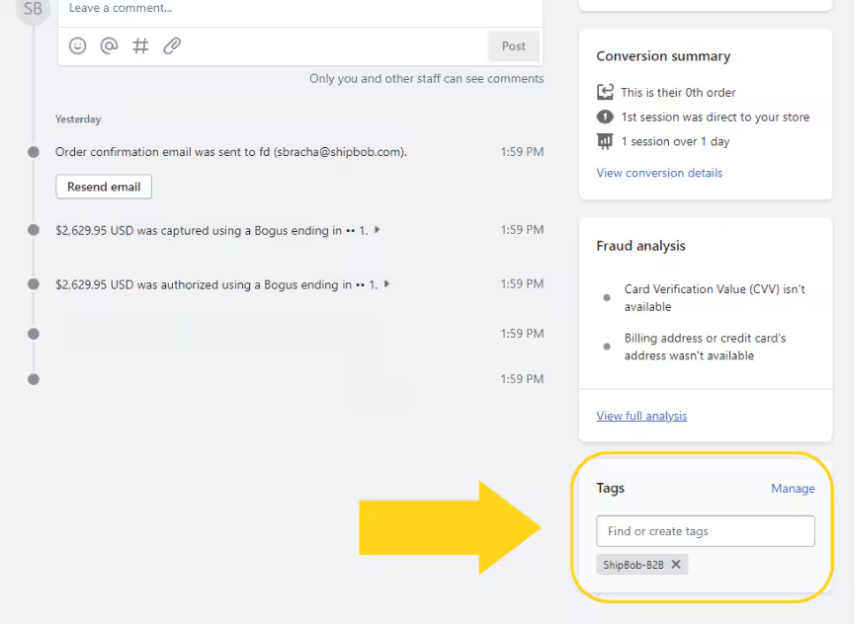The height and width of the screenshot is (624, 856).
Task: Click the returning order icon beside '0th order'
Action: [605, 91]
